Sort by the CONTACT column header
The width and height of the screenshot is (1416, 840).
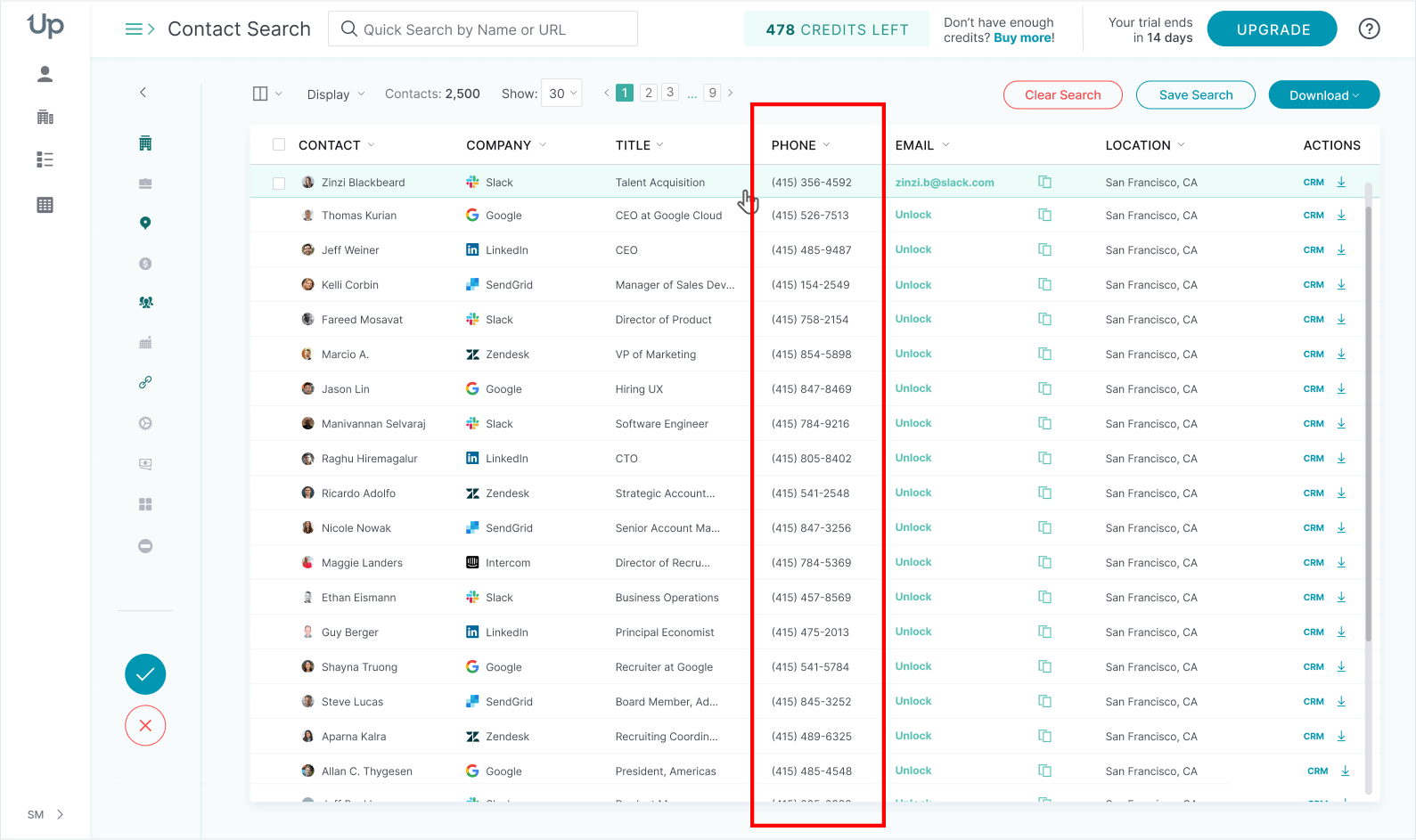[x=336, y=145]
